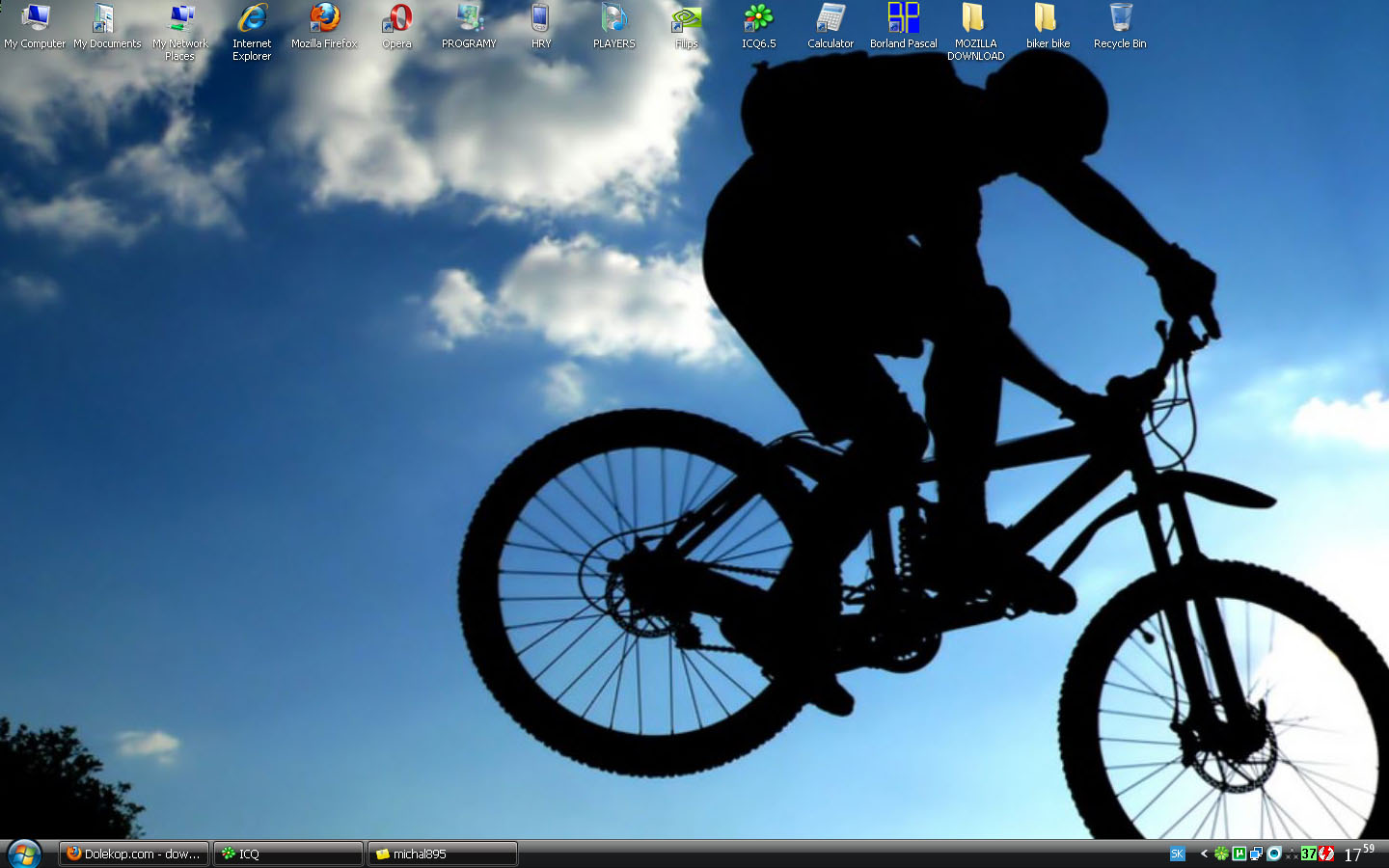Click the taskbar clock showing 17:59
Screen dimensions: 1389x868
(x=1358, y=854)
